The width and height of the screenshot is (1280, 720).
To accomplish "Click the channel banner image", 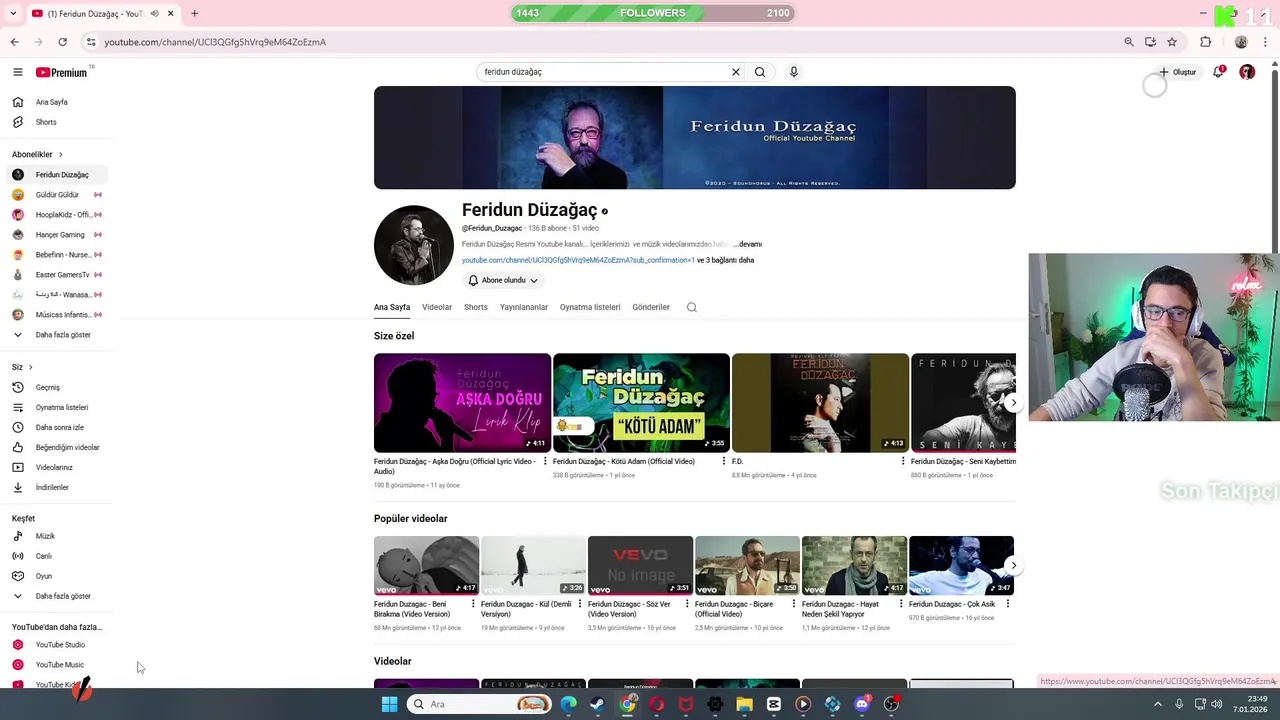I will pyautogui.click(x=695, y=138).
